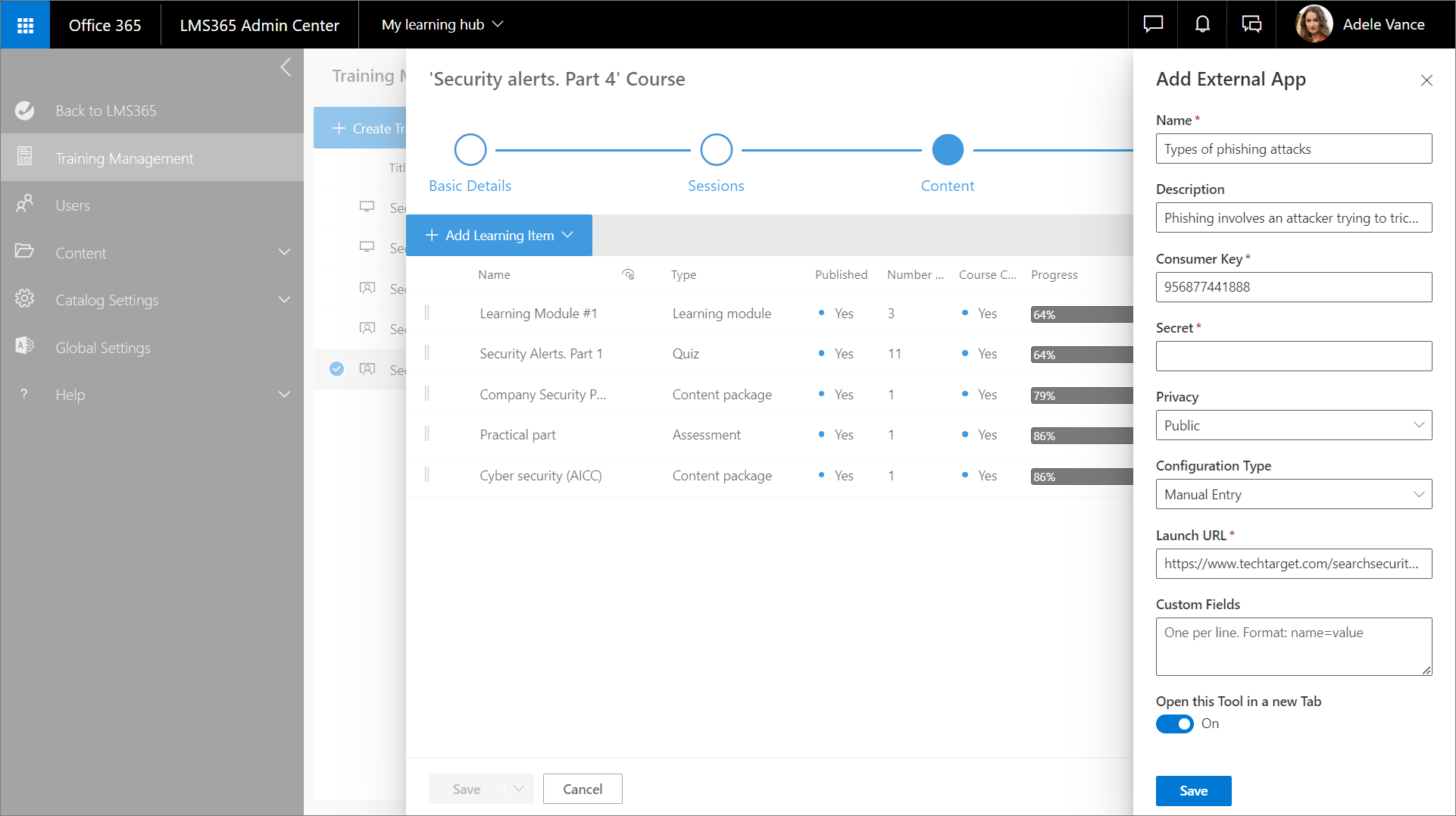Save the external app
Screen dimensions: 1456x816
pos(1193,791)
